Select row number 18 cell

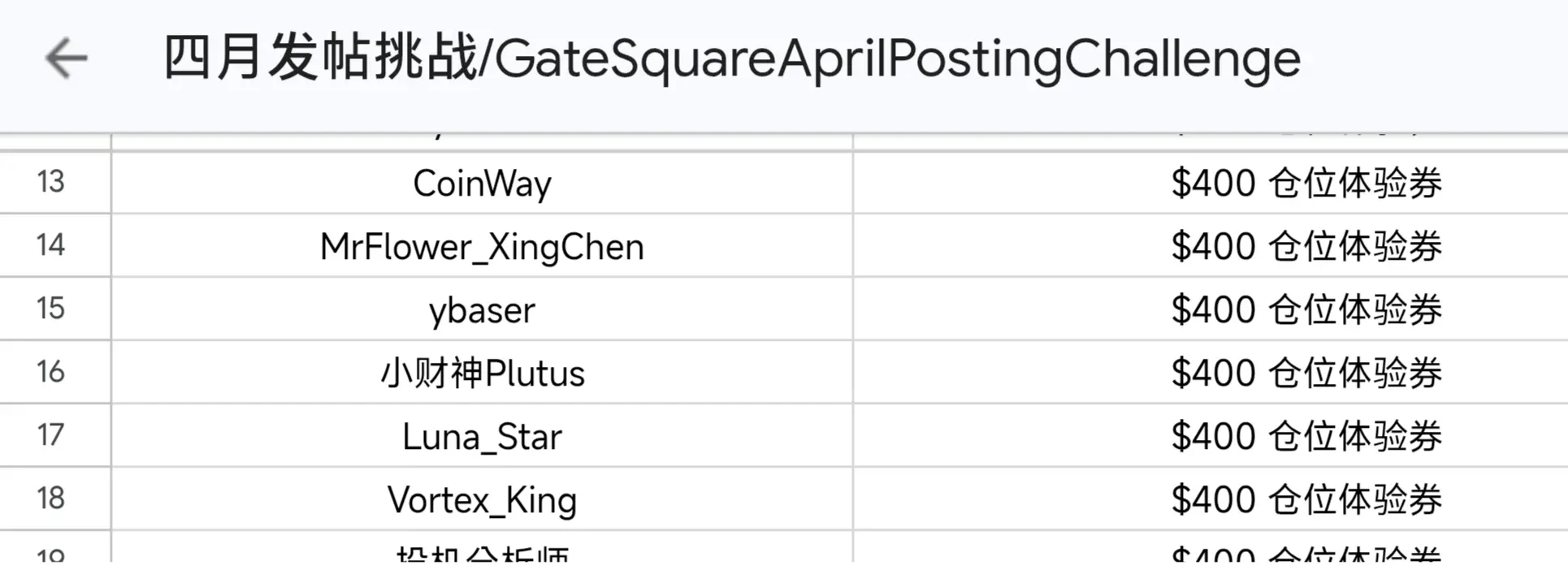54,499
